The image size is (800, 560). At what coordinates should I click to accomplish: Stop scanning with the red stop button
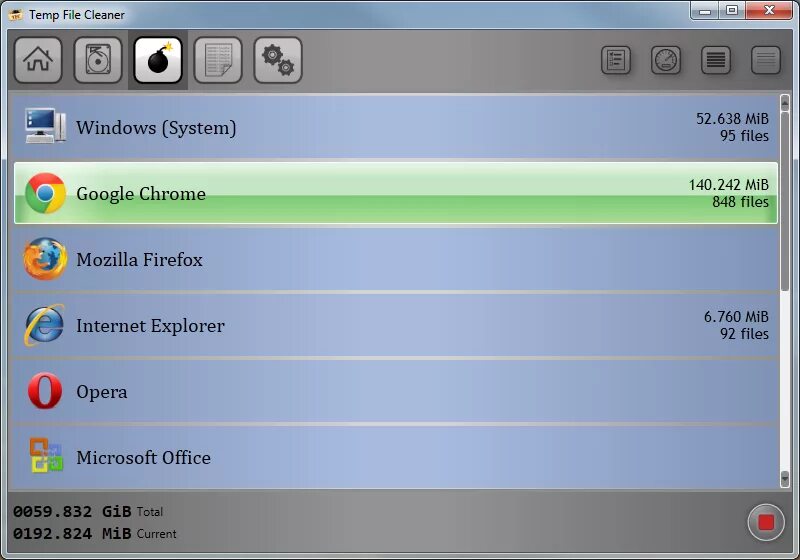click(x=766, y=522)
